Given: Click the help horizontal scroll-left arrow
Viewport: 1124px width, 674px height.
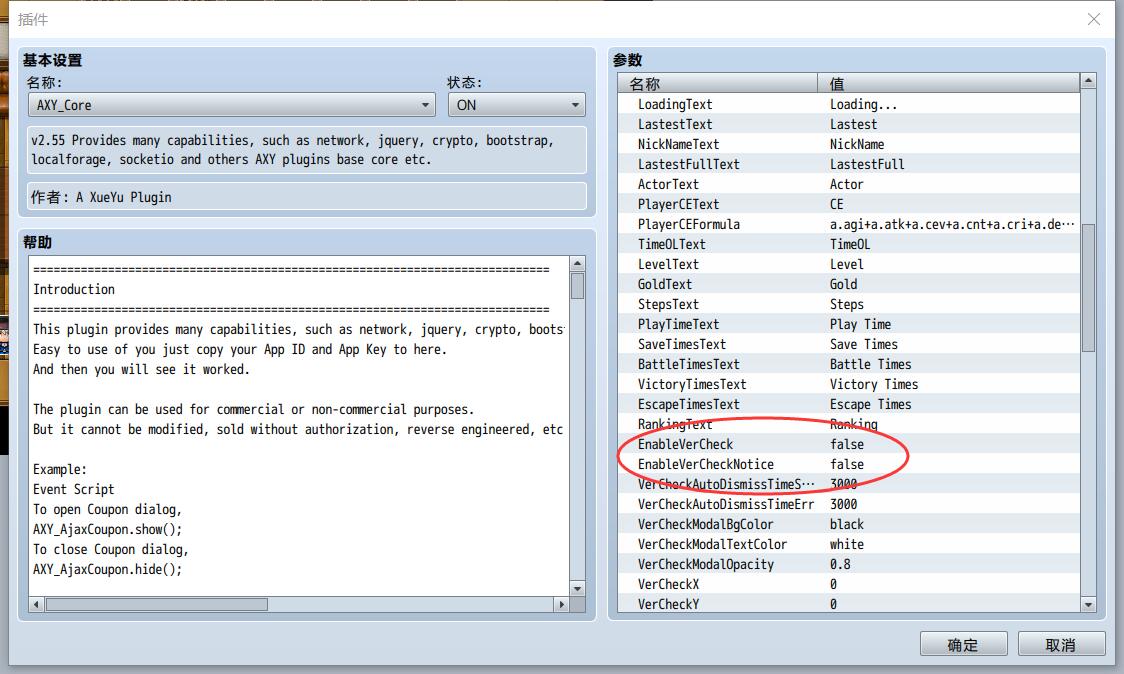Looking at the screenshot, I should pyautogui.click(x=37, y=604).
